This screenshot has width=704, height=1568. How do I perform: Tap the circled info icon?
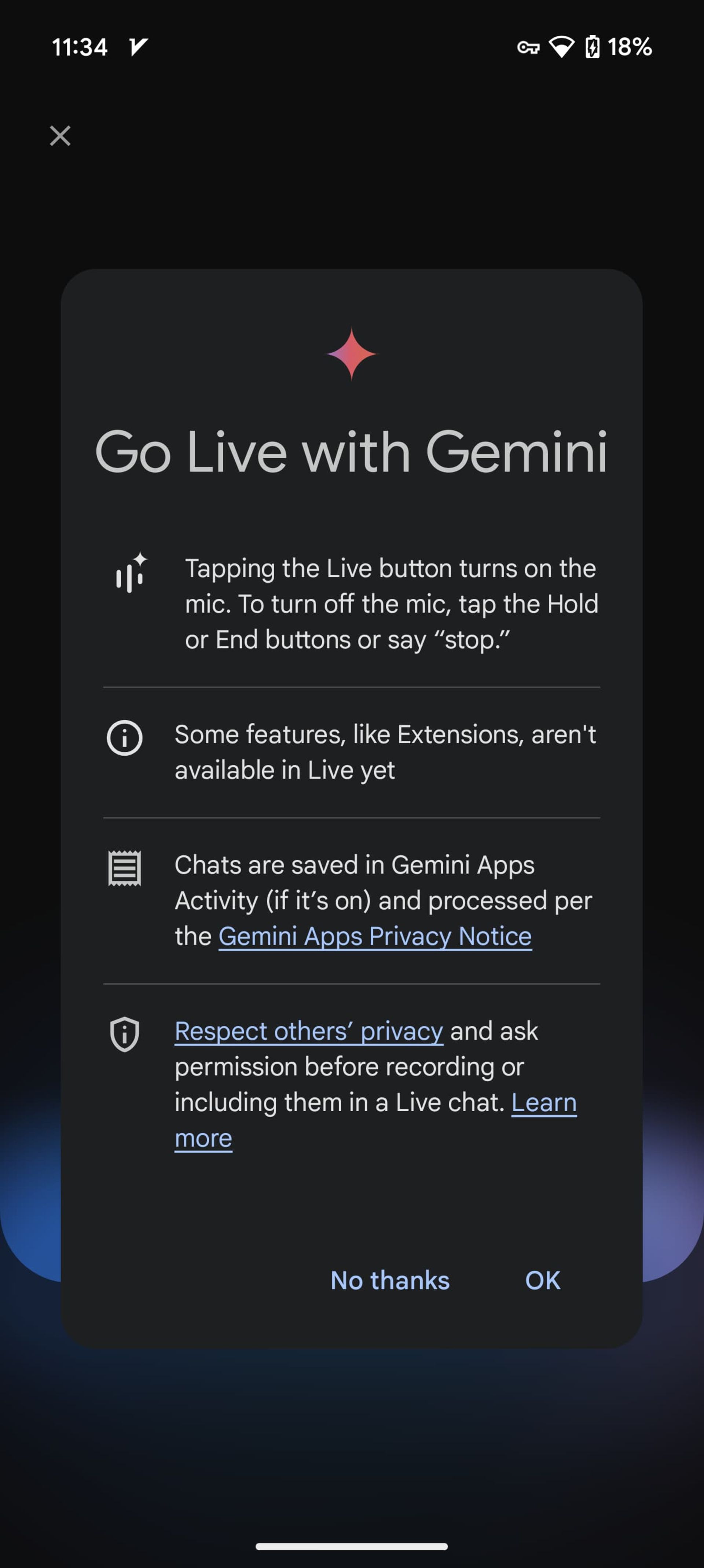(x=125, y=738)
